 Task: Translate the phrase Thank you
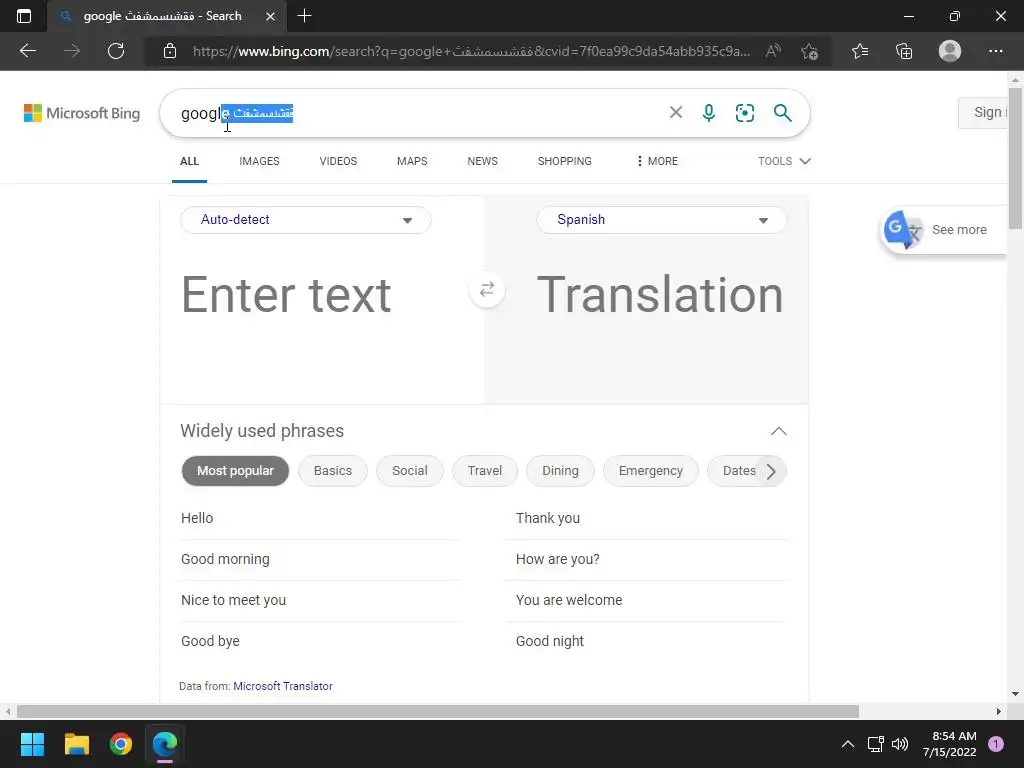point(548,519)
